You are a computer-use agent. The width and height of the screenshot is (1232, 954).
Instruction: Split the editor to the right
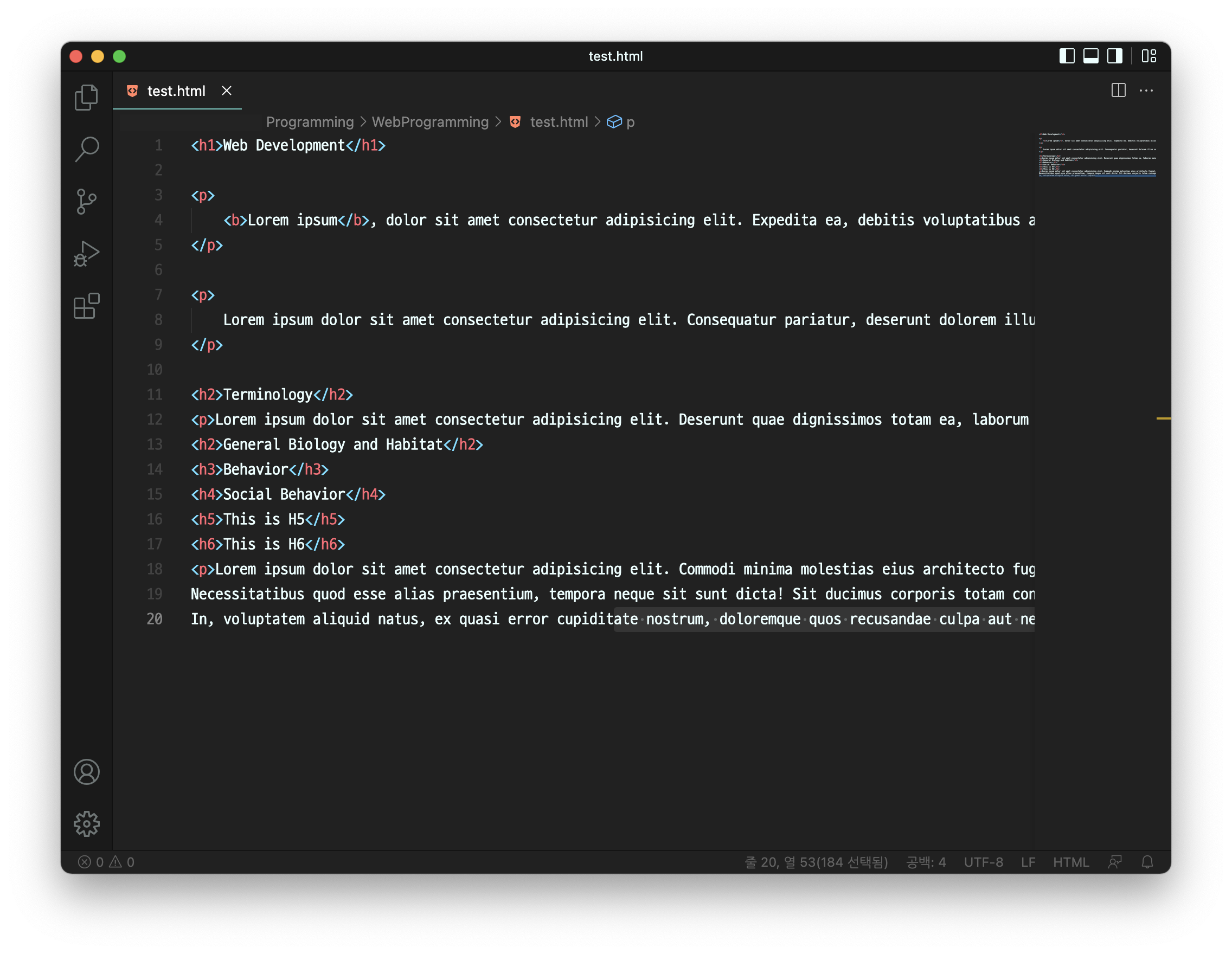1118,90
